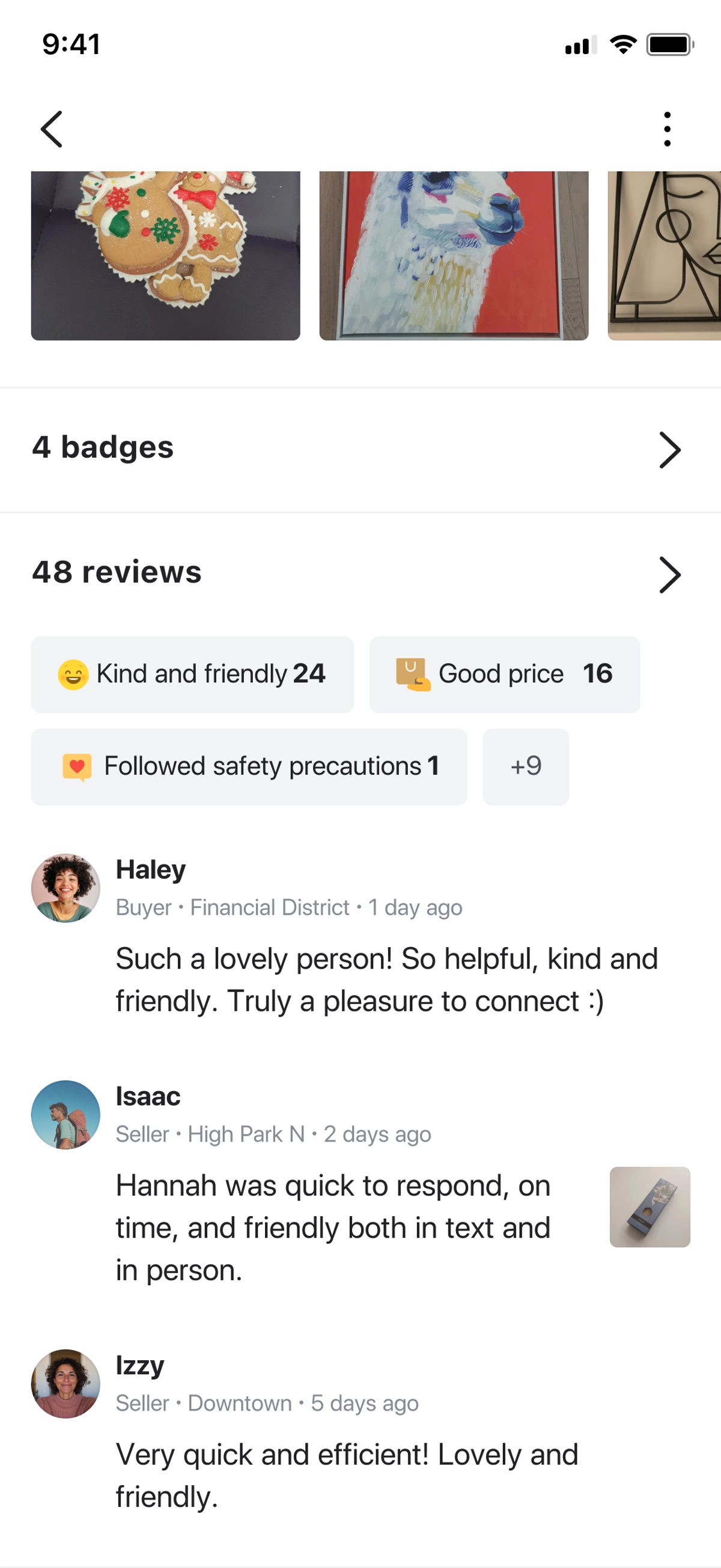Open the item photo in Isaac's review

649,1207
